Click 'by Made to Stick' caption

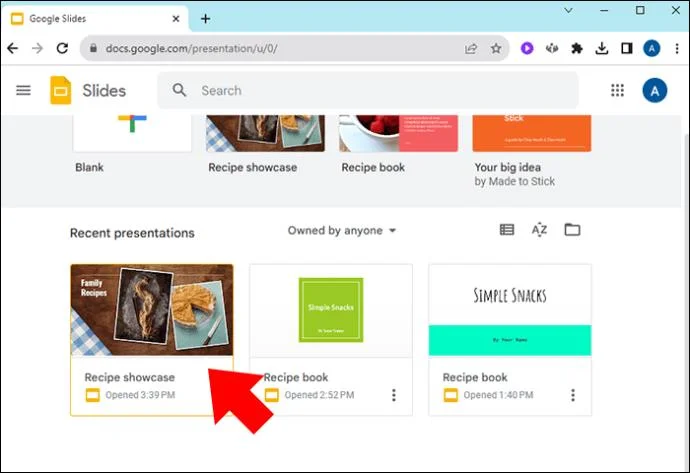[x=514, y=182]
